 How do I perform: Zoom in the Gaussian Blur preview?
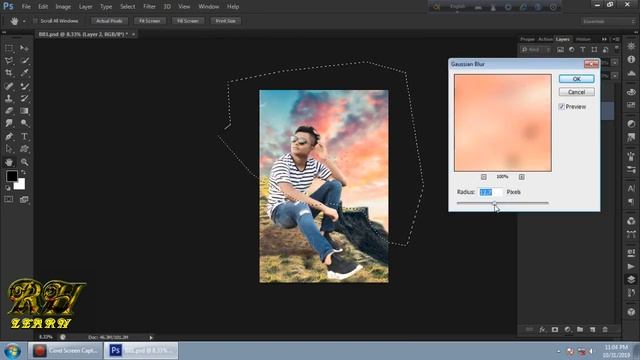522,177
